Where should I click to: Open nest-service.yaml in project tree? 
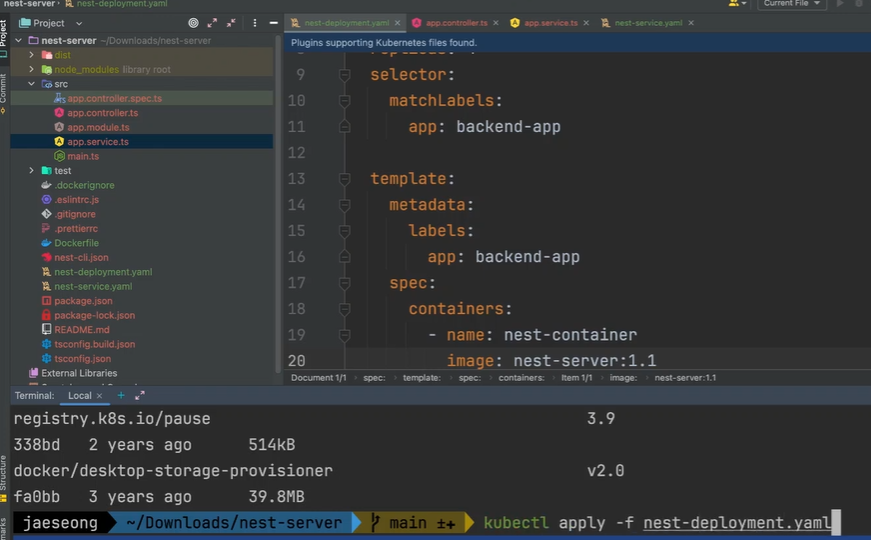93,286
